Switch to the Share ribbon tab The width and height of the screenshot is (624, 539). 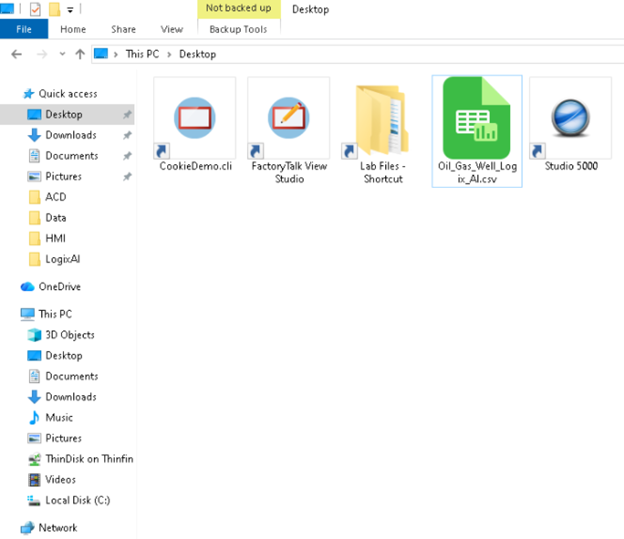pos(123,29)
